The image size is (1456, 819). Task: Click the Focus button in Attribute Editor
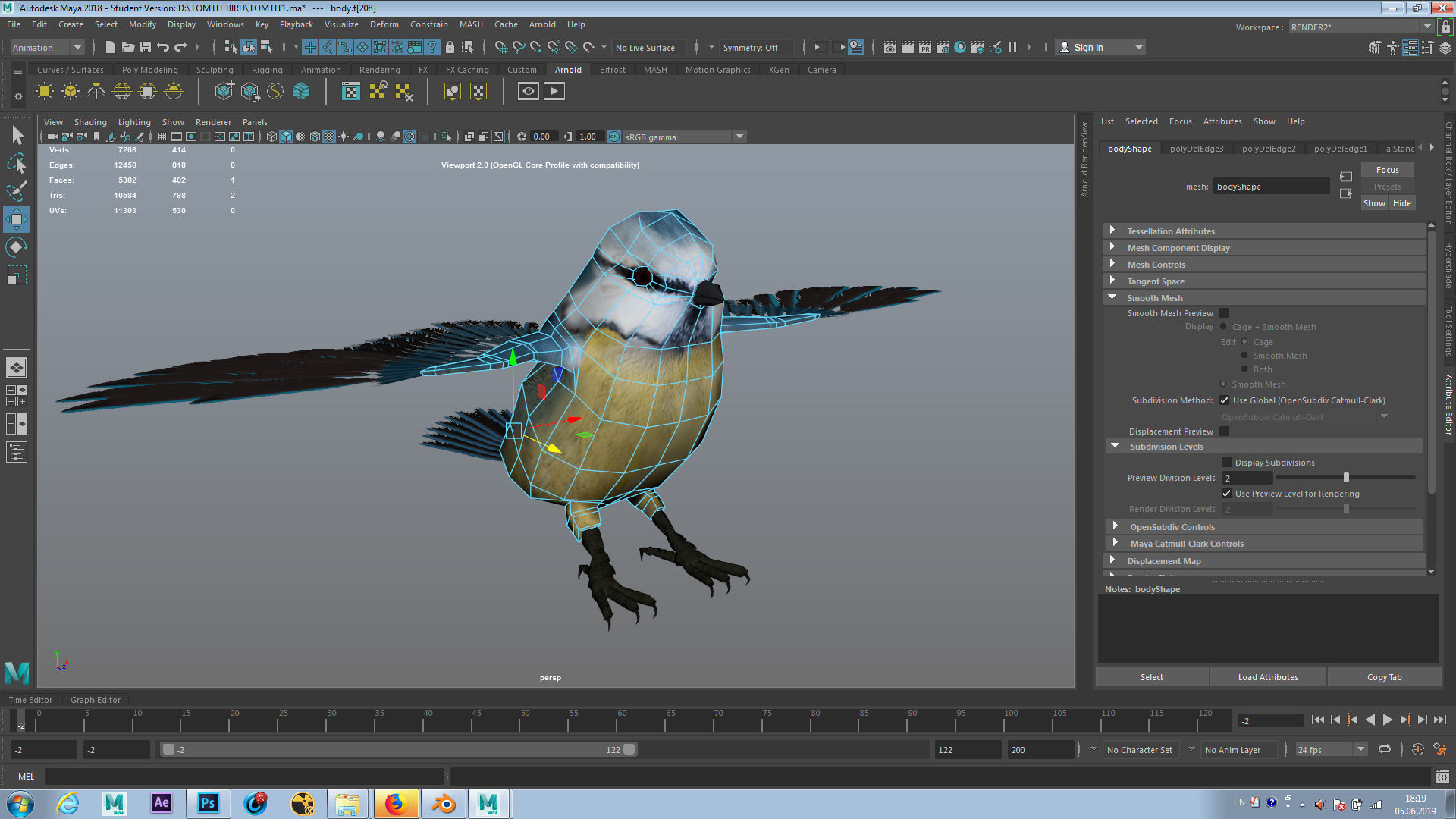(1387, 170)
